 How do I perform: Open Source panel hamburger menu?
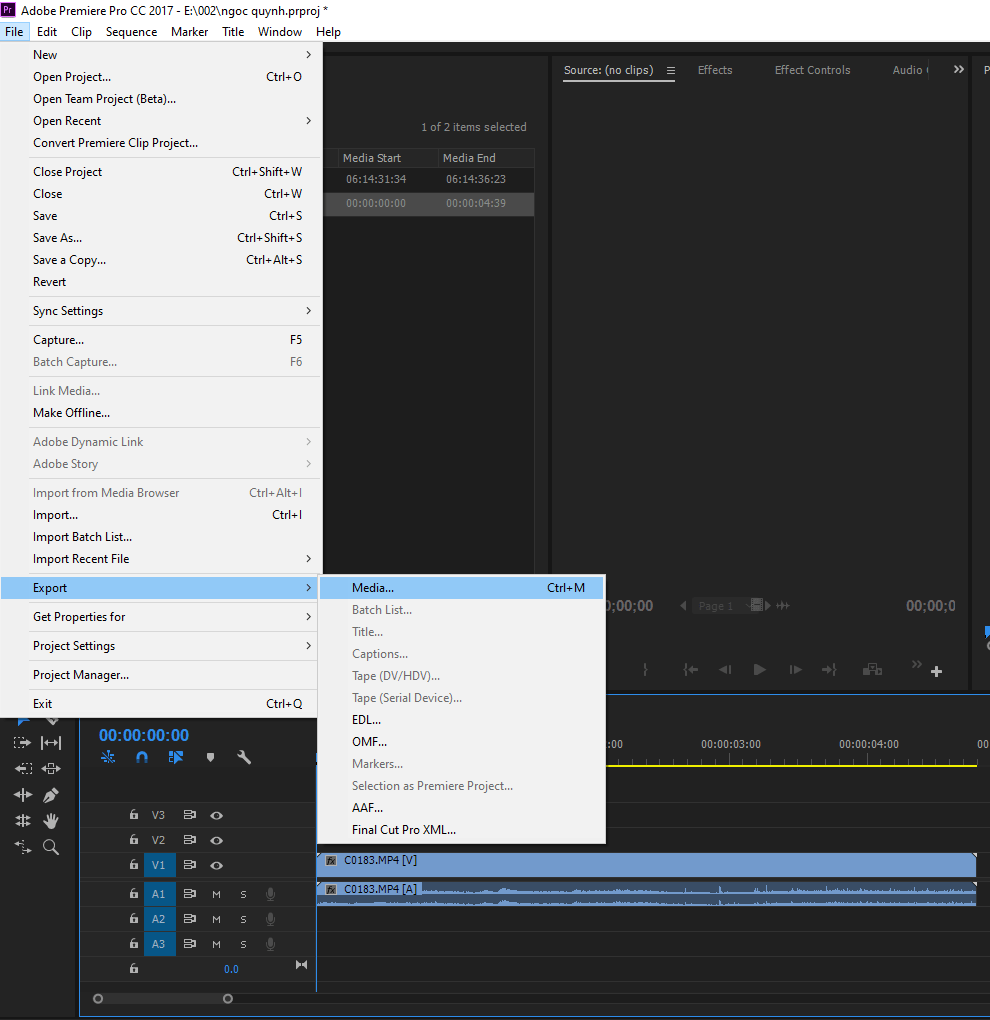click(671, 70)
